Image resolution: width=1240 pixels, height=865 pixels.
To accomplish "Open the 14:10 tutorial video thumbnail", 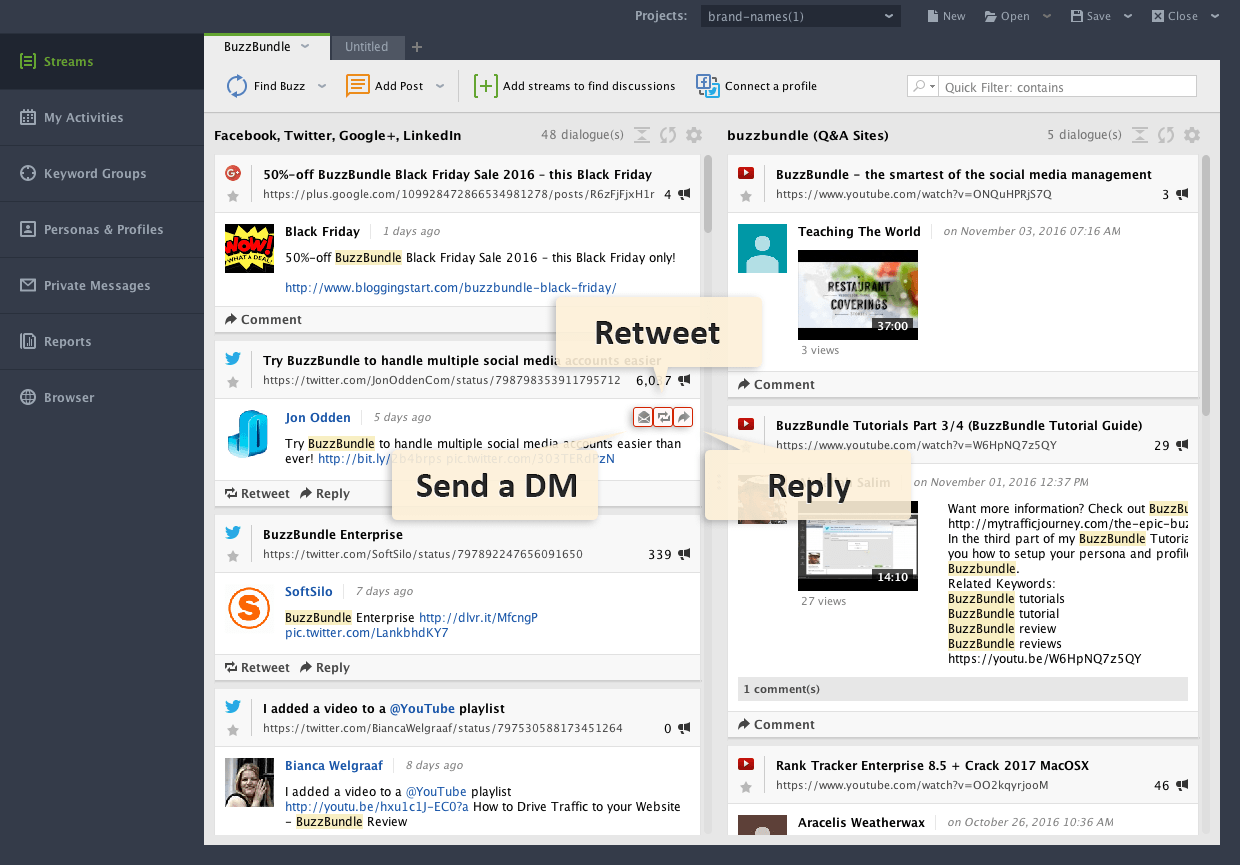I will pos(858,545).
